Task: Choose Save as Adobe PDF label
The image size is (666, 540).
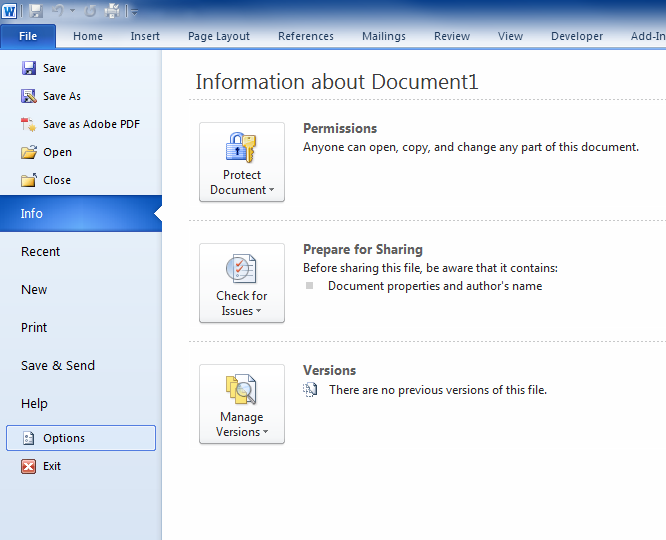Action: click(x=91, y=124)
